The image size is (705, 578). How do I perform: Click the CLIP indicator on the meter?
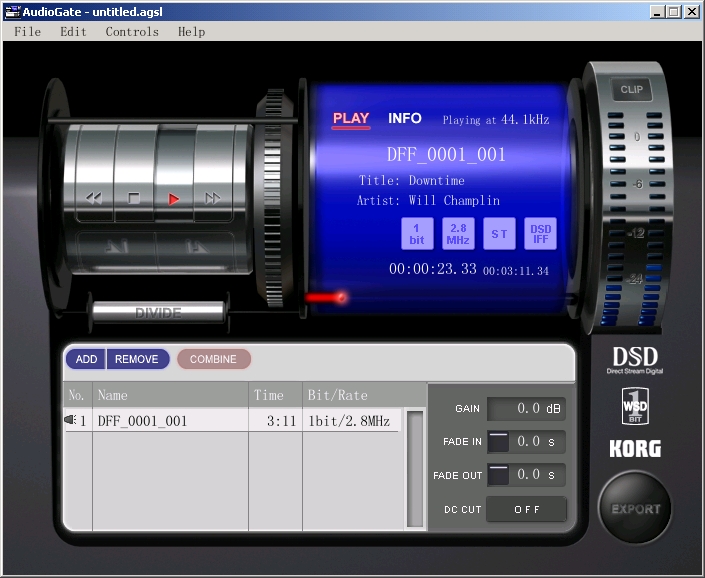pos(631,89)
